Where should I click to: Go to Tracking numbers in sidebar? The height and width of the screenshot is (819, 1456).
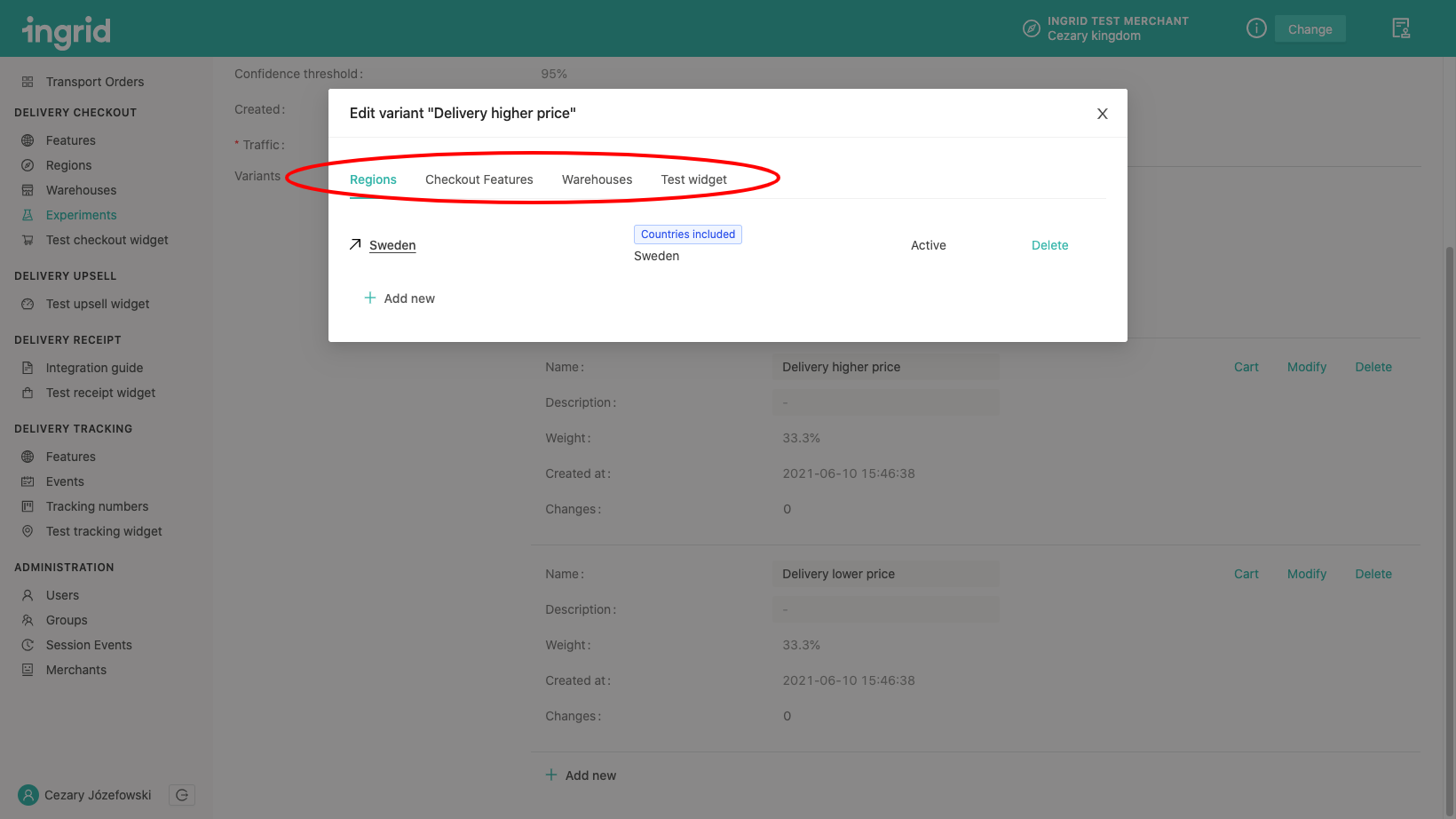[97, 506]
